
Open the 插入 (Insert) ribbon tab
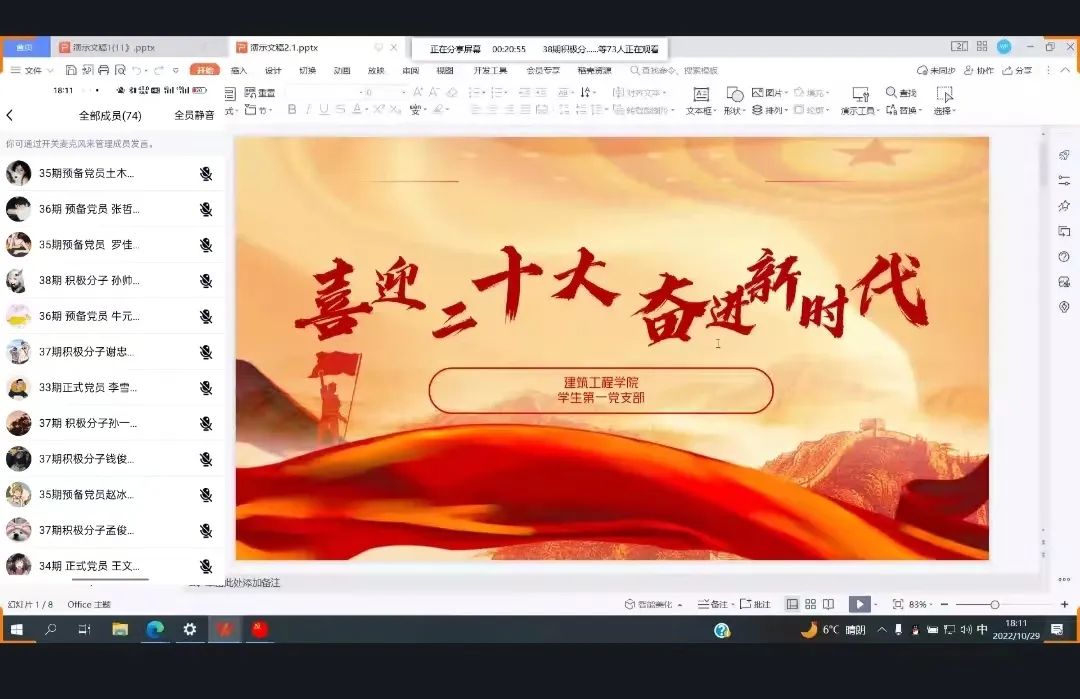pos(239,70)
